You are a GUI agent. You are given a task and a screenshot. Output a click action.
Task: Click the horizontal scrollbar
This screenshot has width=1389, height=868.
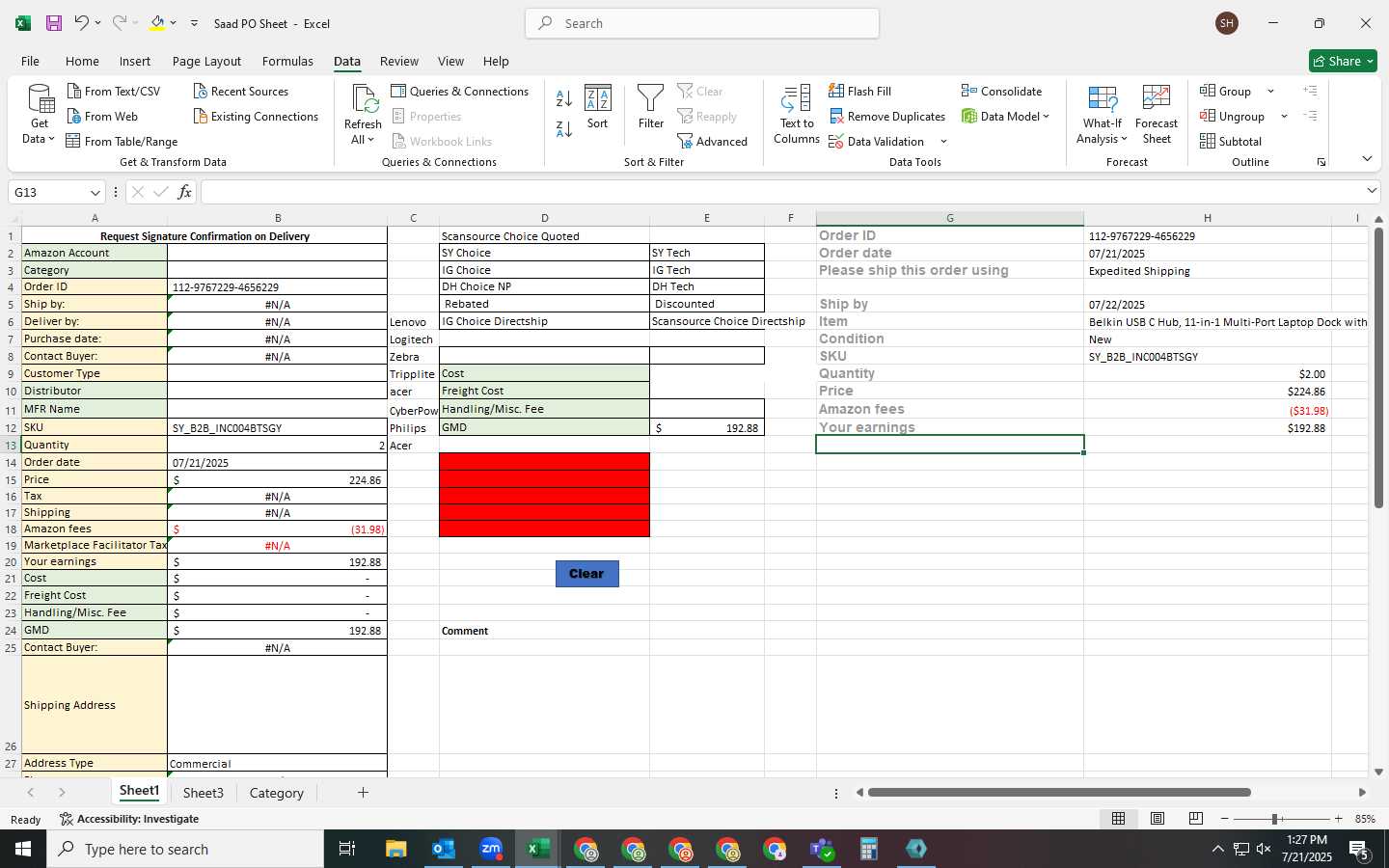1059,793
